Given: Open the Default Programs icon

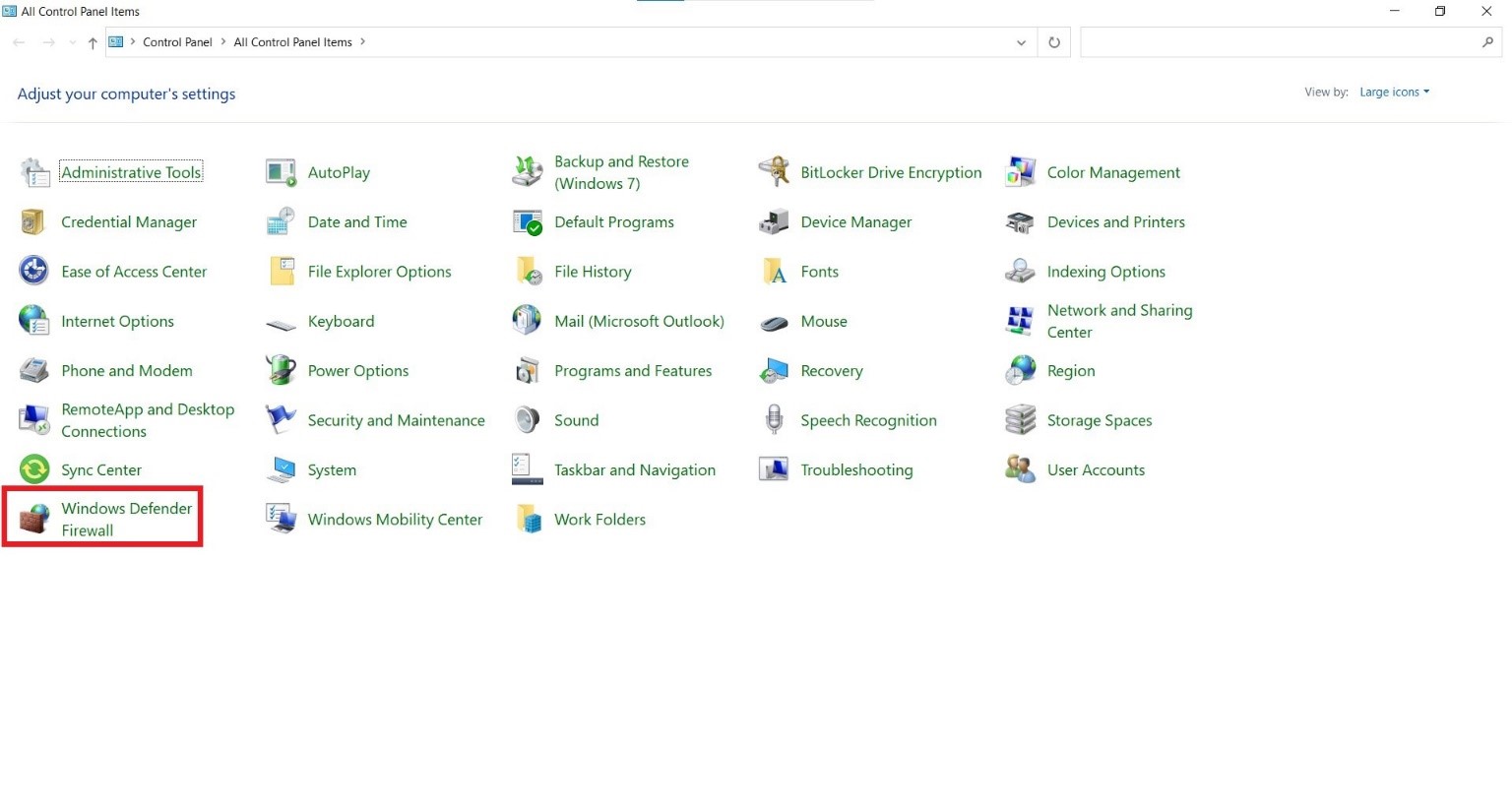Looking at the screenshot, I should click(528, 222).
